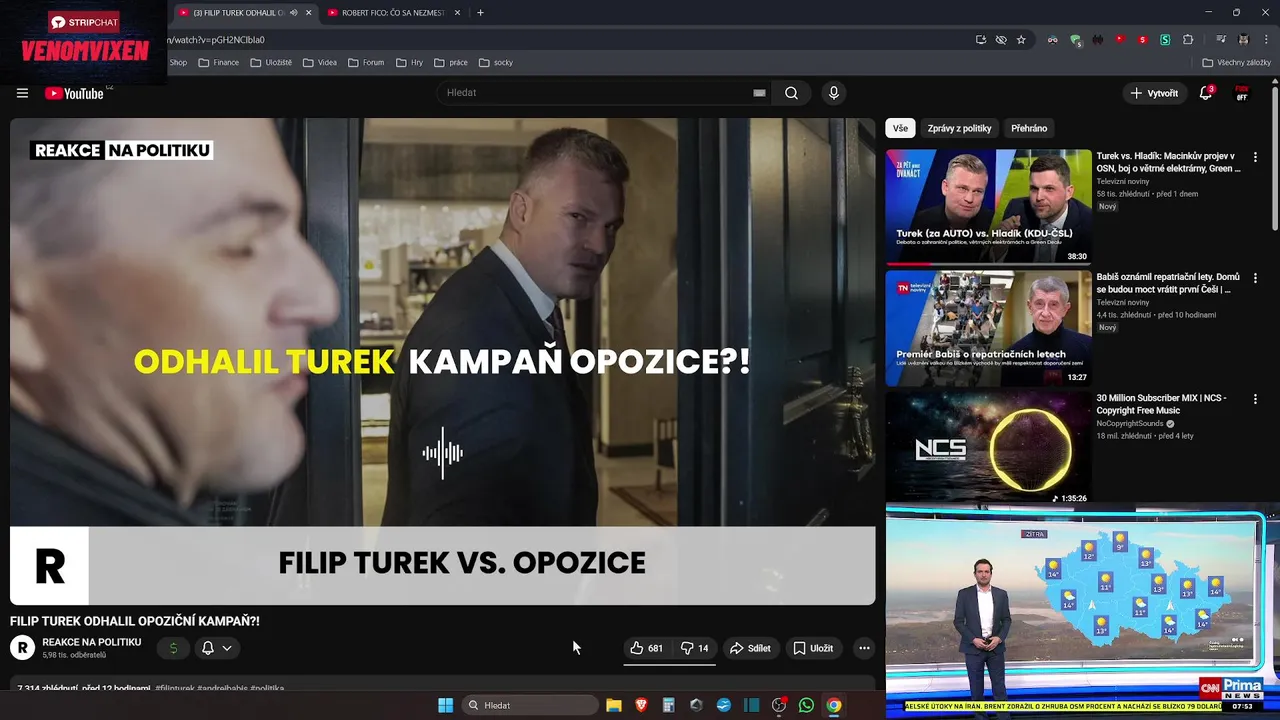Viewport: 1280px width, 720px height.
Task: Open Calculator from the taskbar
Action: point(669,705)
